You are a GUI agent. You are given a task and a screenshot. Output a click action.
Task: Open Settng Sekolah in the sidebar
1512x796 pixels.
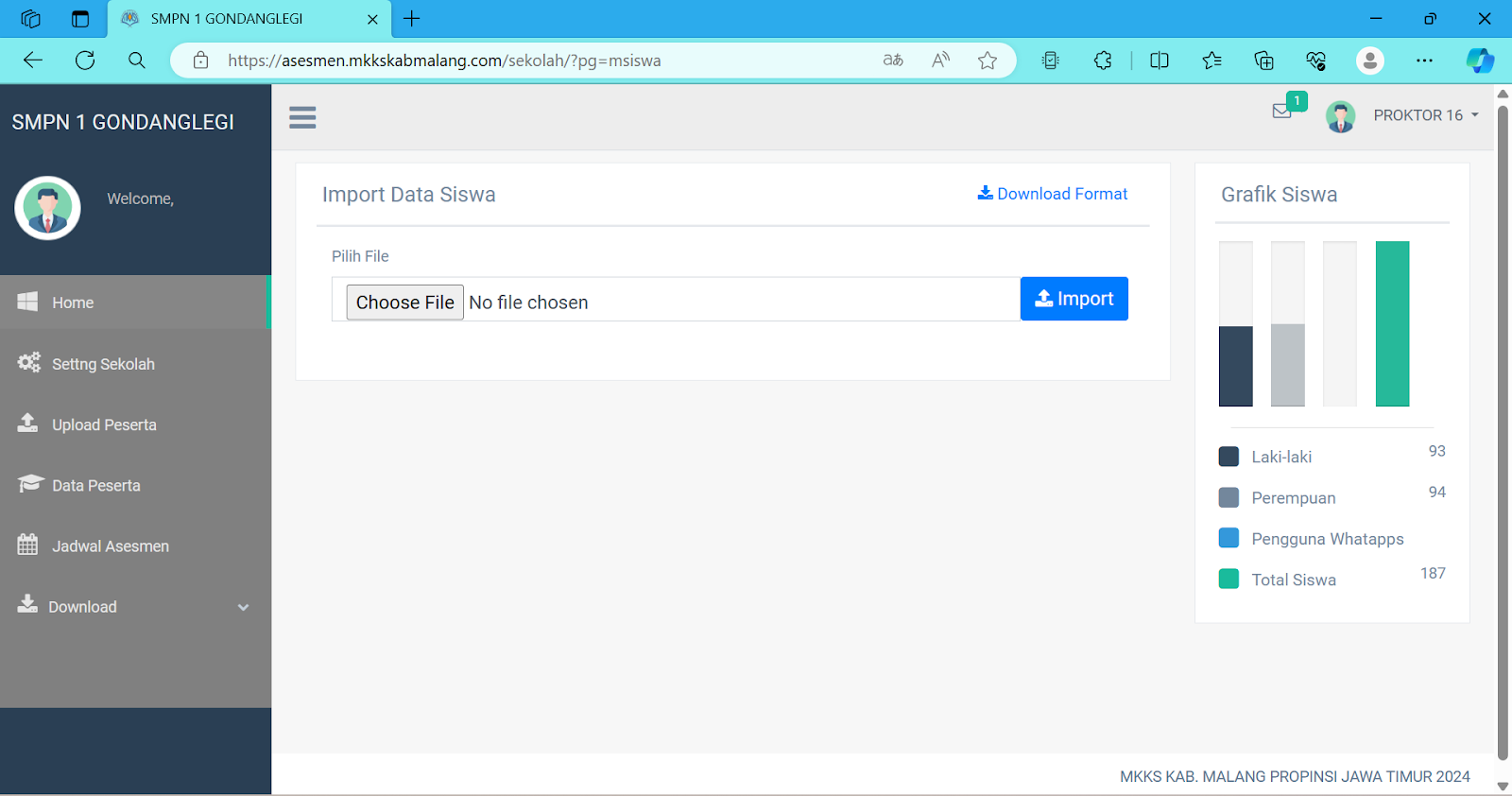[135, 364]
